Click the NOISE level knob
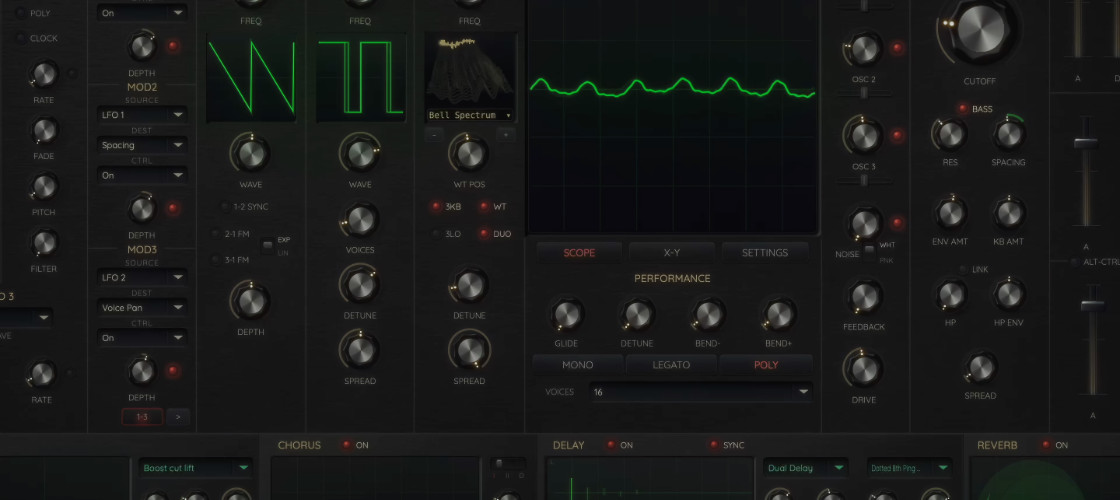The image size is (1120, 500). pyautogui.click(x=864, y=224)
